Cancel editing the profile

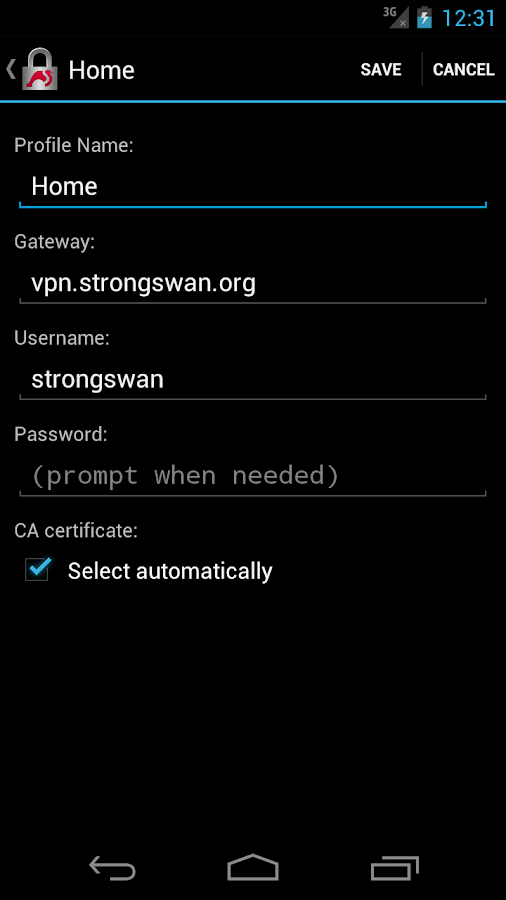pyautogui.click(x=464, y=69)
